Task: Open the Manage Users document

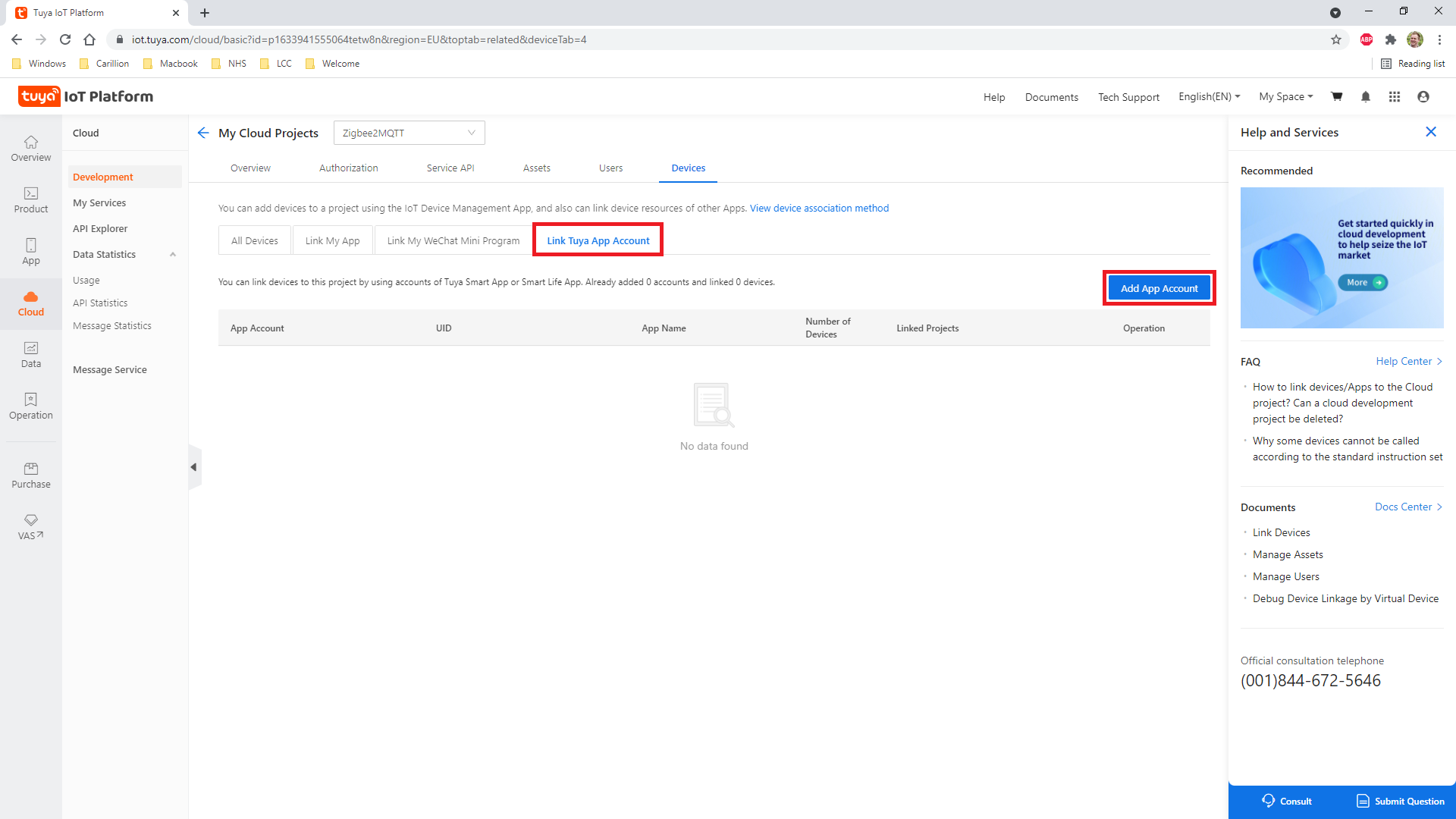Action: pyautogui.click(x=1285, y=576)
